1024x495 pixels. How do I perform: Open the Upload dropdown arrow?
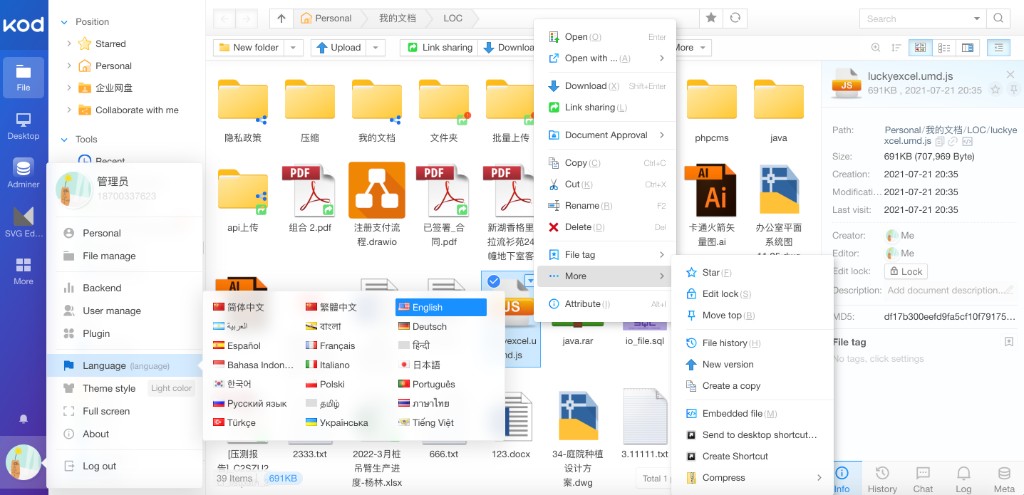click(x=375, y=47)
